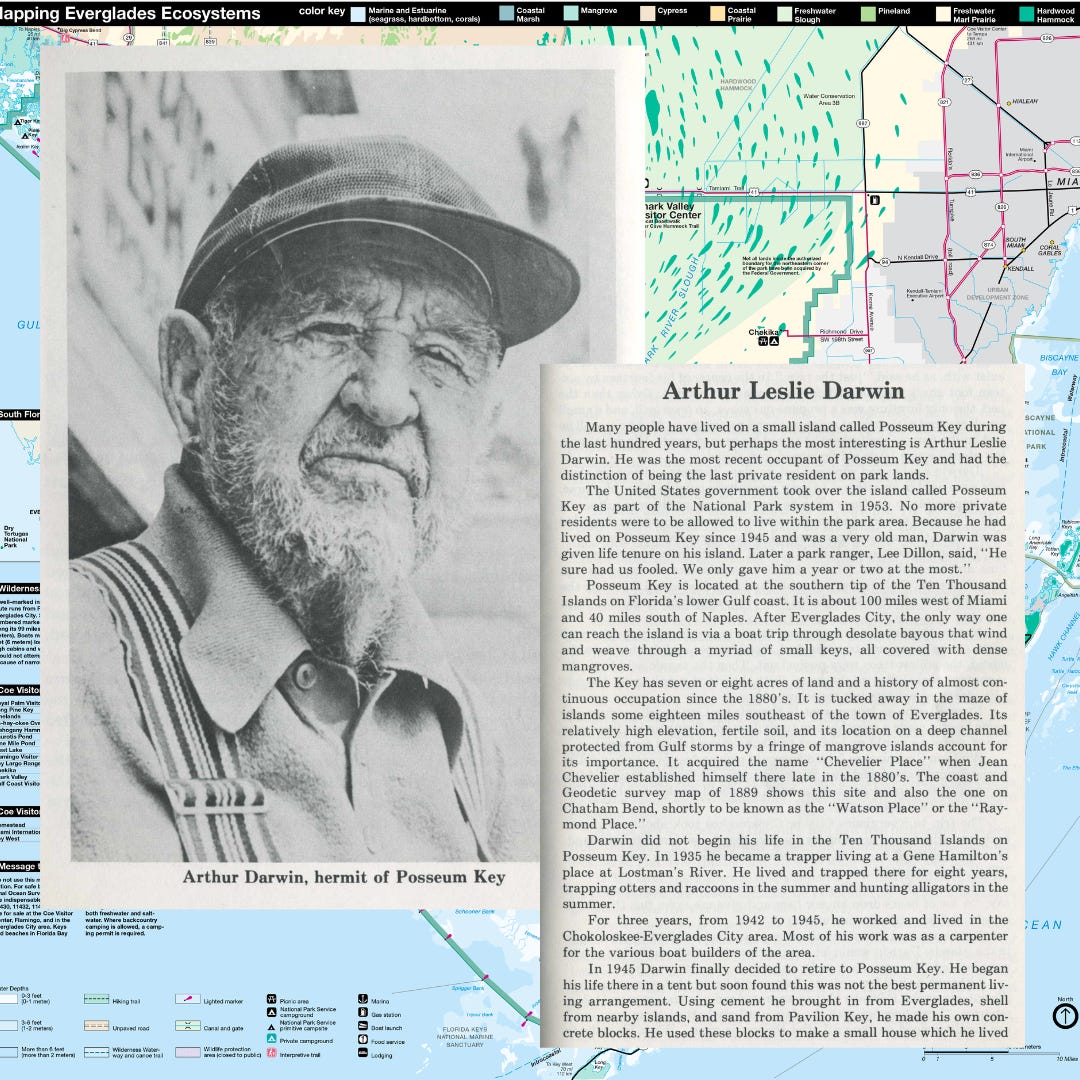Click the picnic icon under Chekika
The width and height of the screenshot is (1080, 1080).
tap(763, 340)
